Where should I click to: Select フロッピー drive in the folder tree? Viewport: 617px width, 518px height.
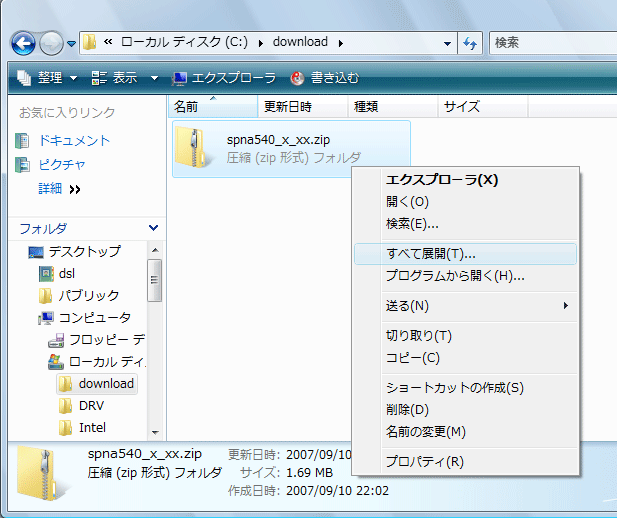tap(107, 339)
